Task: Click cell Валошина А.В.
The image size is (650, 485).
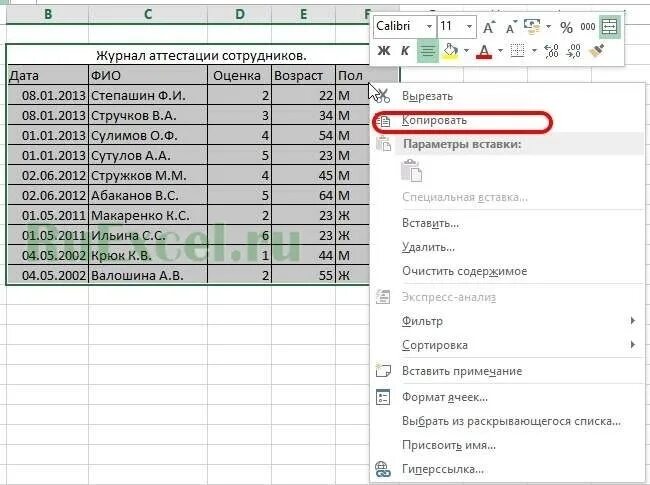Action: point(148,275)
